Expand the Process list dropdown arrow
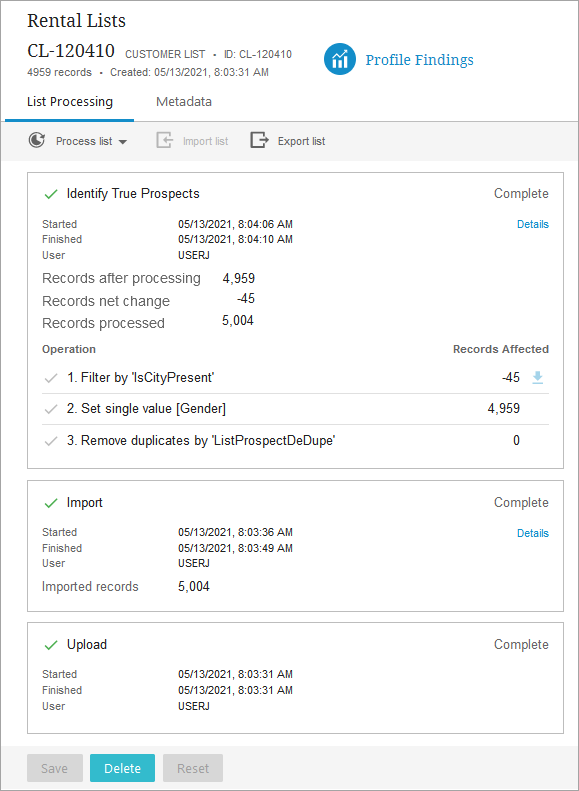This screenshot has width=579, height=791. click(x=123, y=143)
